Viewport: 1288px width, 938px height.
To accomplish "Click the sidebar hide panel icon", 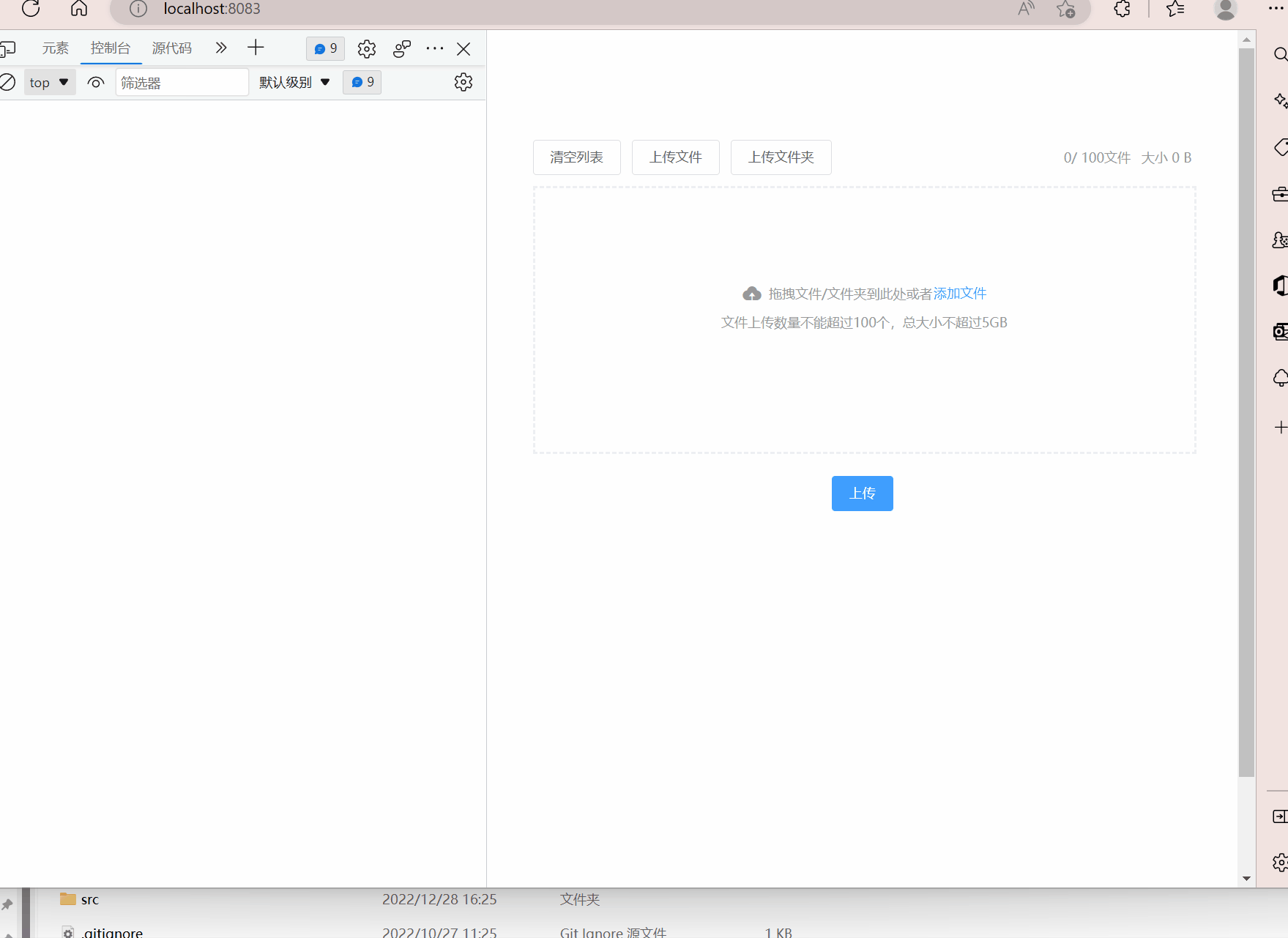I will [x=1280, y=816].
